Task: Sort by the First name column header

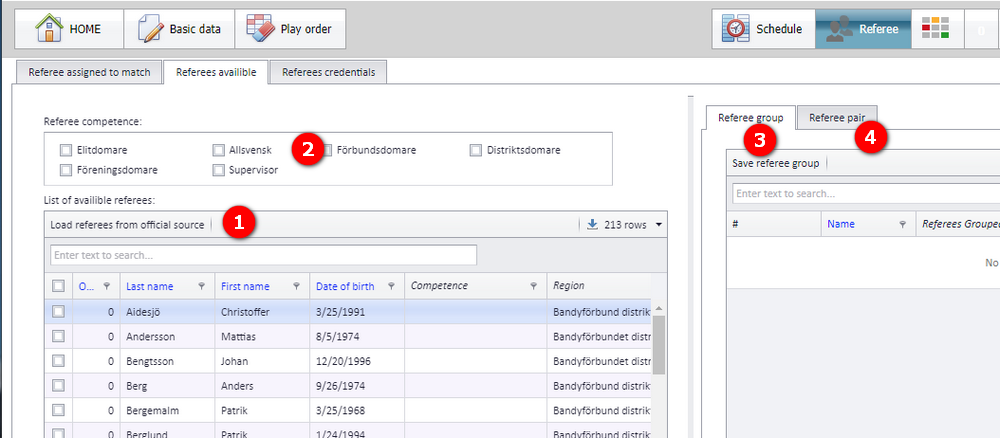Action: [x=245, y=286]
